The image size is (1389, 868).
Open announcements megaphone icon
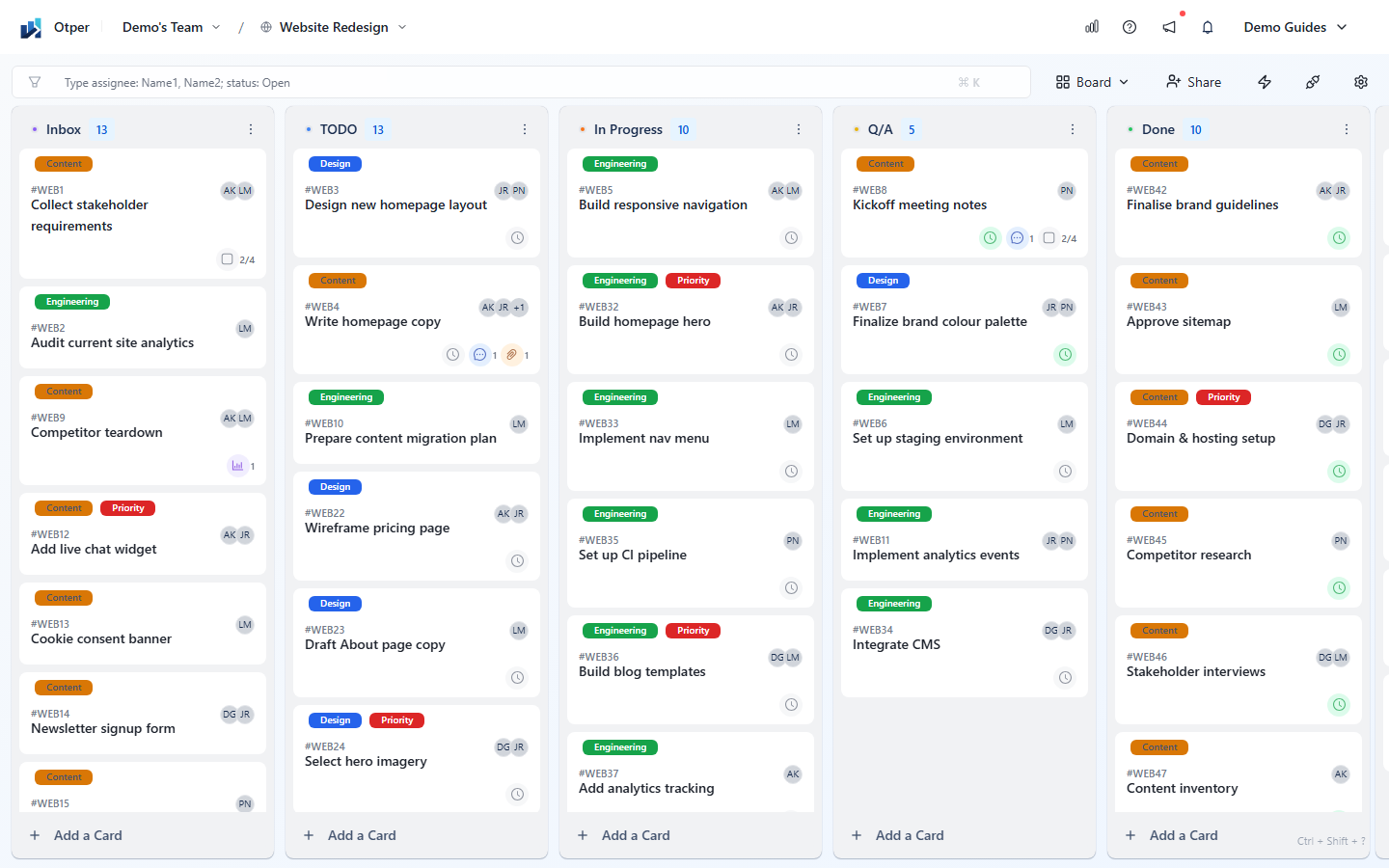pyautogui.click(x=1169, y=27)
